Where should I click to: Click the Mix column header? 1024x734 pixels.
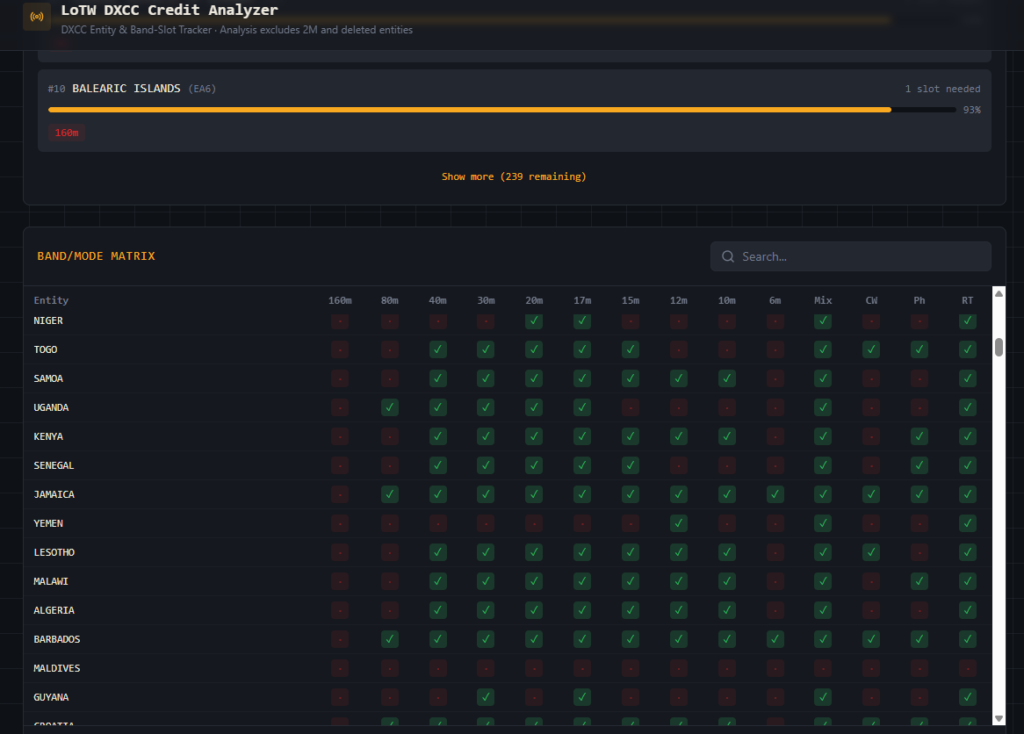tap(823, 300)
